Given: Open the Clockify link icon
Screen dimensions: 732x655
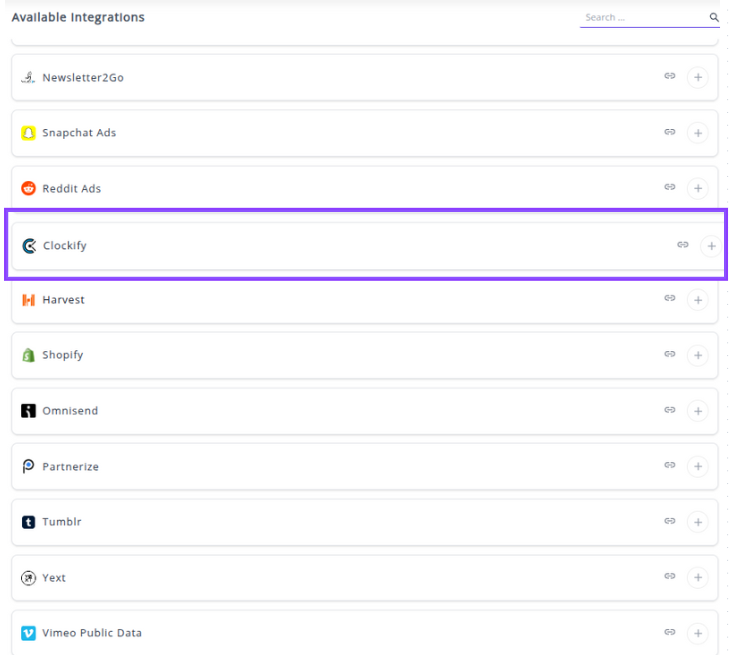Looking at the screenshot, I should 683,244.
